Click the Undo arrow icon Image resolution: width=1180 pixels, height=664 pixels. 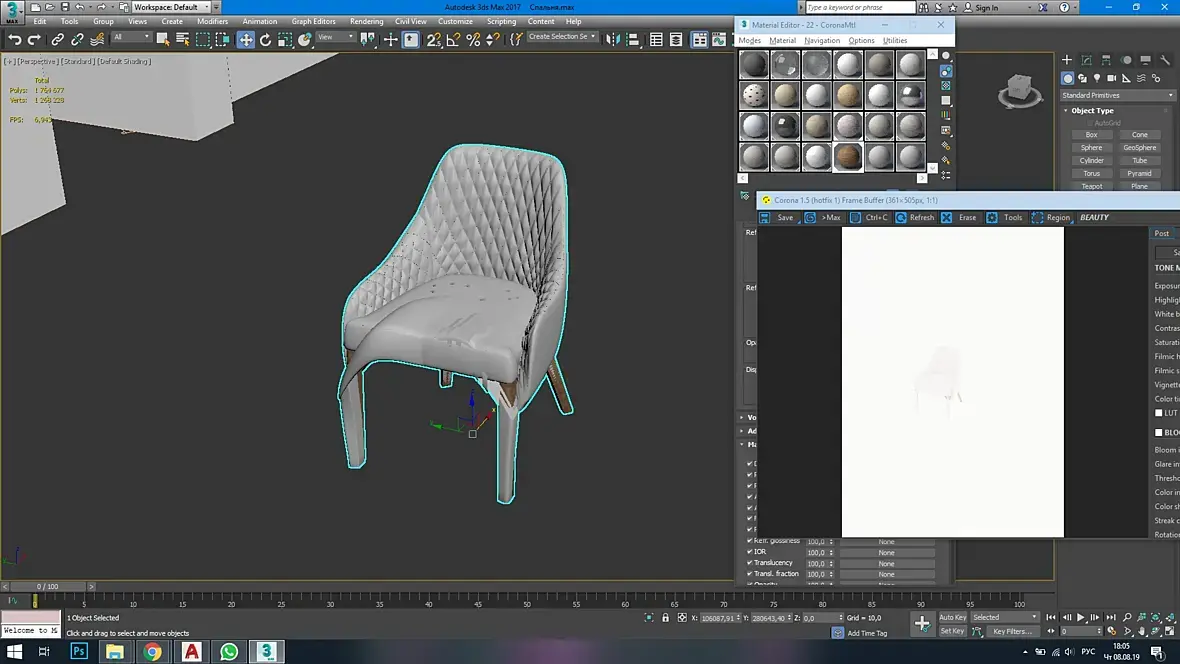tap(14, 40)
